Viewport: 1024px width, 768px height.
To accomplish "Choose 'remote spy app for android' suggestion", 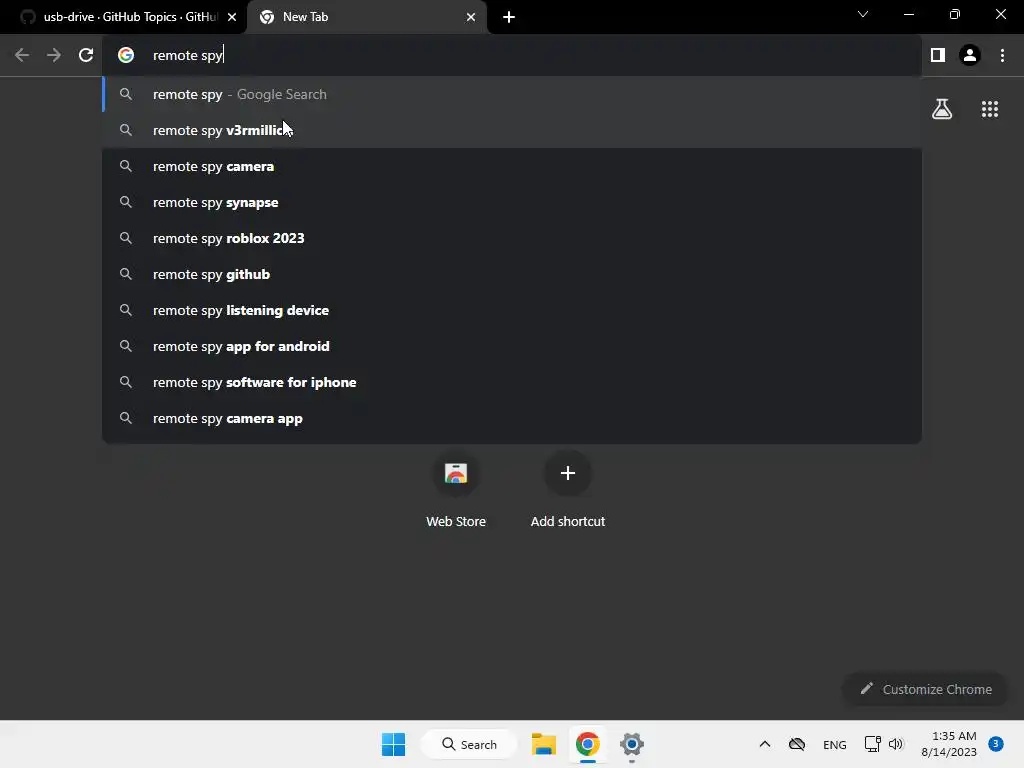I will pos(512,346).
